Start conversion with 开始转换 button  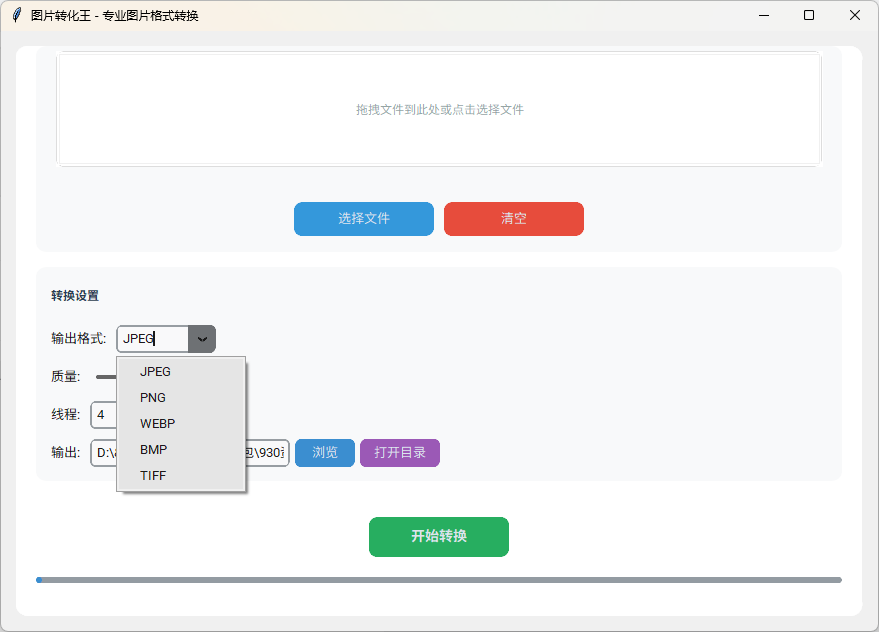coord(438,537)
